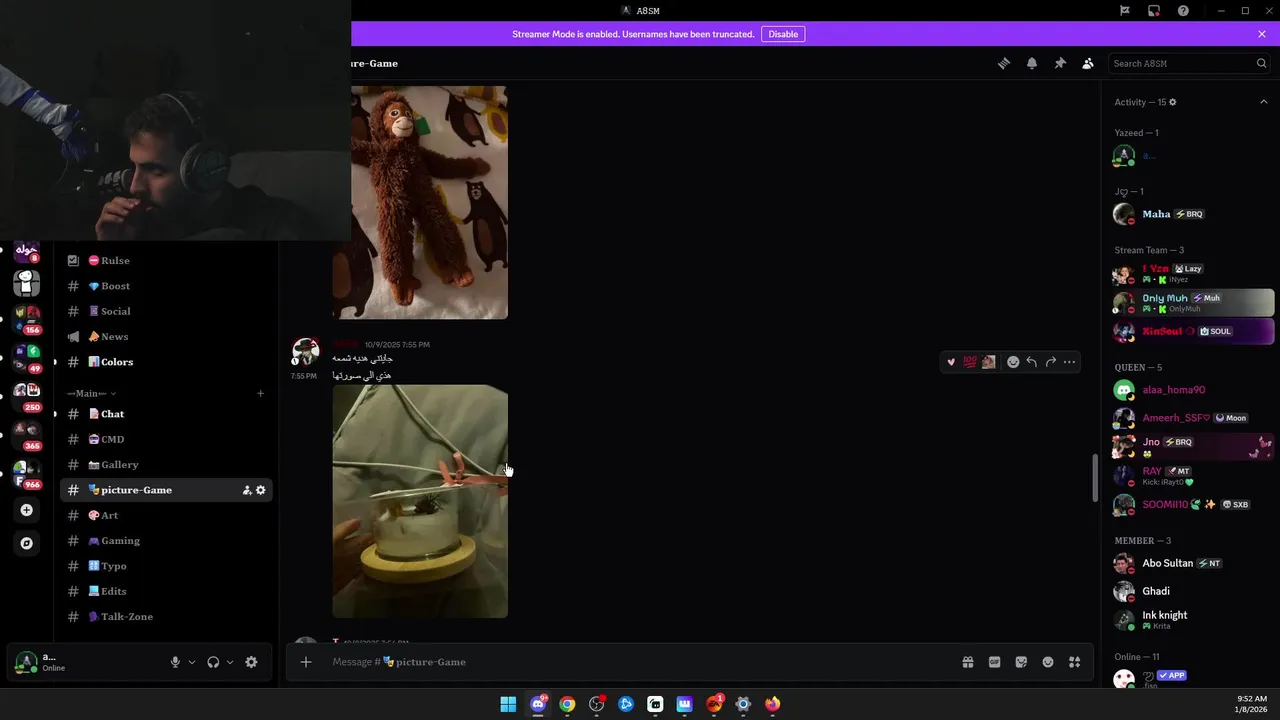Add a server button
This screenshot has width=1280, height=720.
(x=27, y=510)
